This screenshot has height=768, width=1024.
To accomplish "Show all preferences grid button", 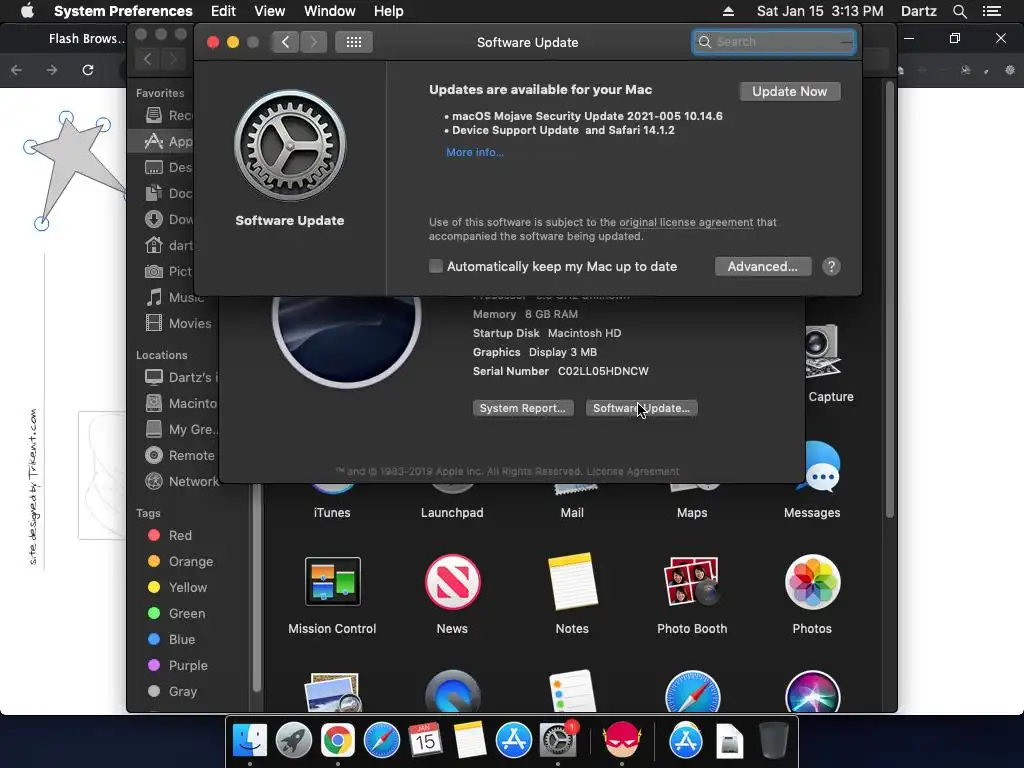I will tap(354, 42).
